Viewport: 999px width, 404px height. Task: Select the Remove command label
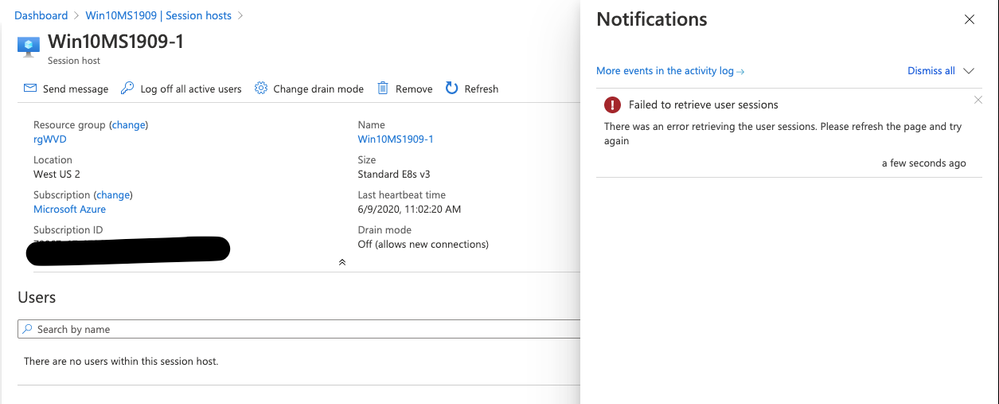click(x=413, y=89)
